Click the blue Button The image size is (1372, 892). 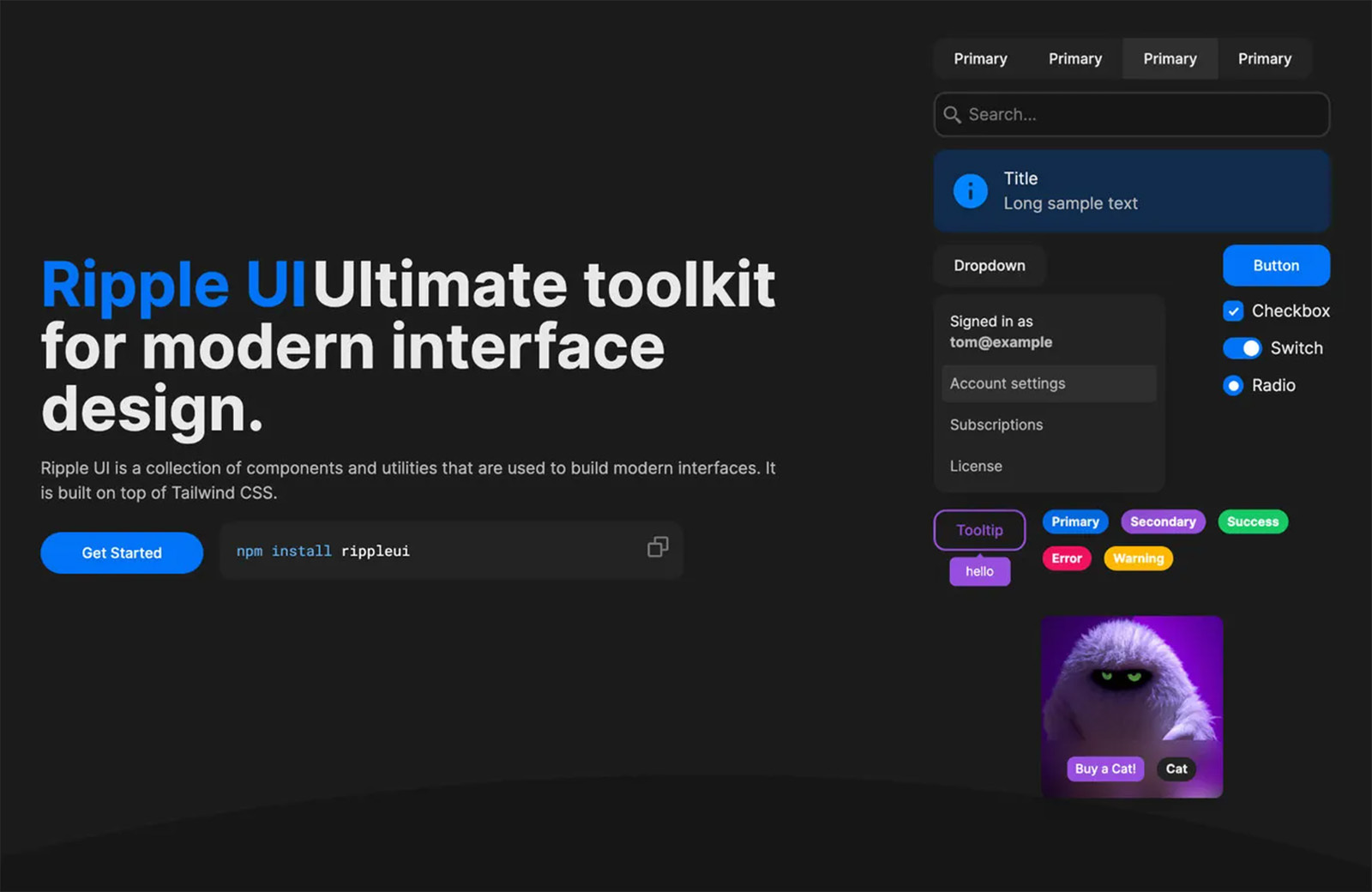(x=1276, y=266)
